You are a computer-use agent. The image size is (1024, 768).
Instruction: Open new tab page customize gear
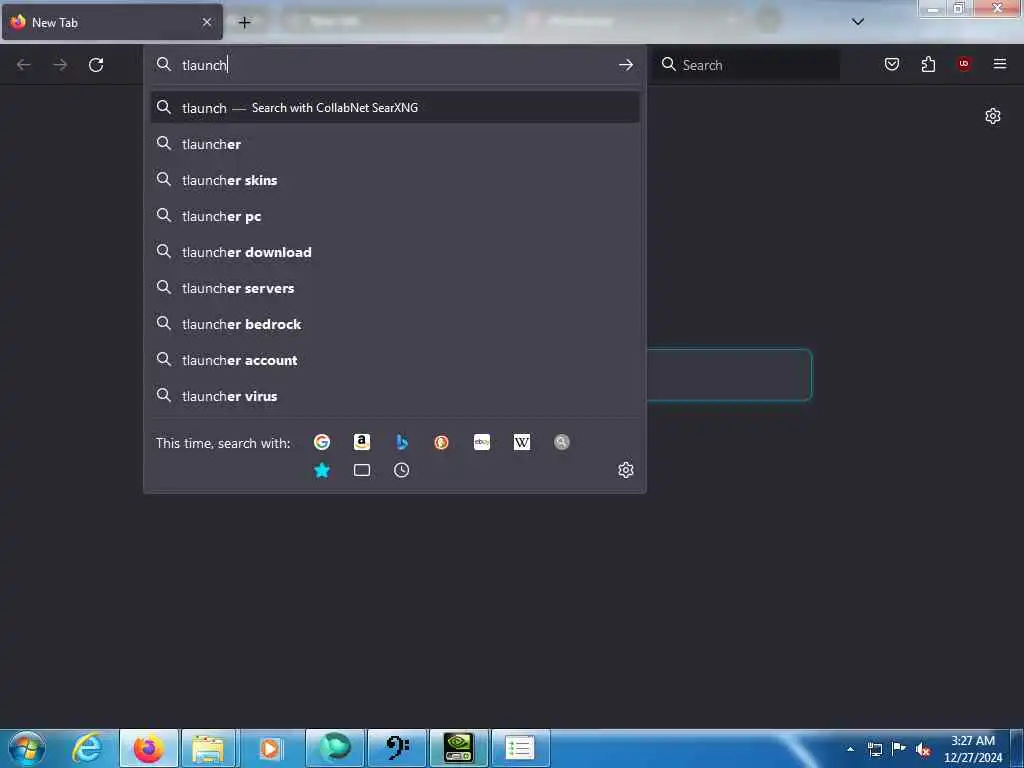pyautogui.click(x=993, y=116)
